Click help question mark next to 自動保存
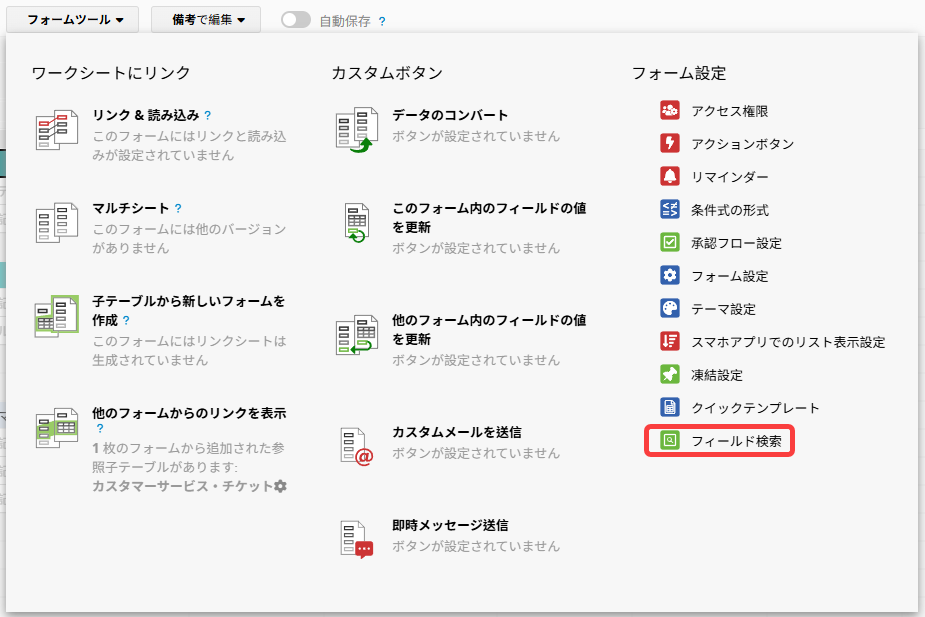Screen dimensions: 925x617 tap(382, 21)
